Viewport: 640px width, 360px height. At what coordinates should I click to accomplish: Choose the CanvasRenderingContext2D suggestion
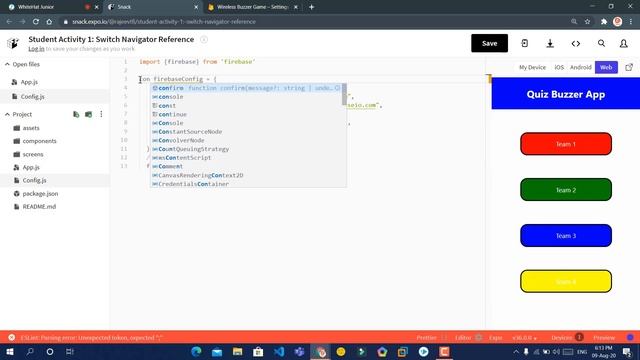pos(247,175)
